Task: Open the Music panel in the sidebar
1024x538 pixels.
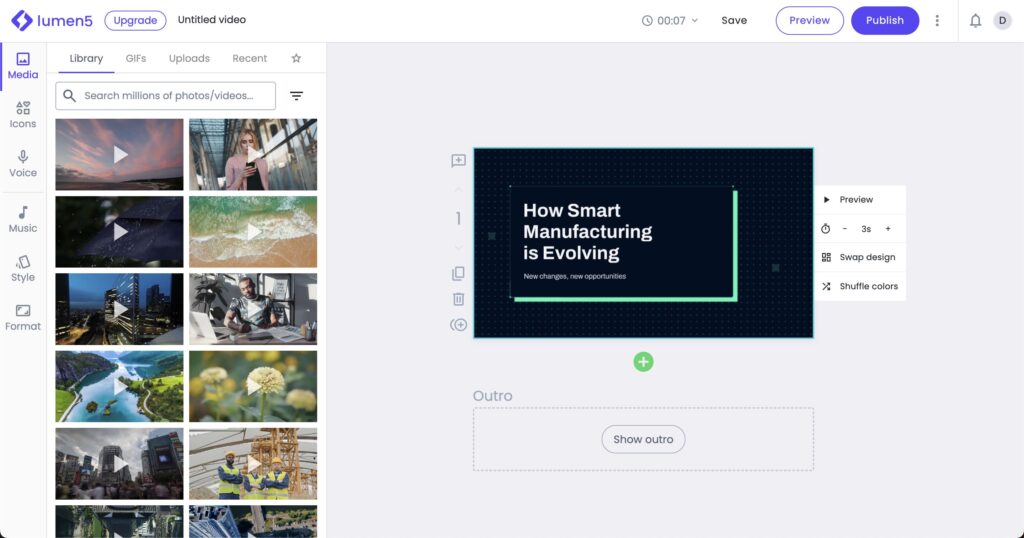Action: point(23,219)
